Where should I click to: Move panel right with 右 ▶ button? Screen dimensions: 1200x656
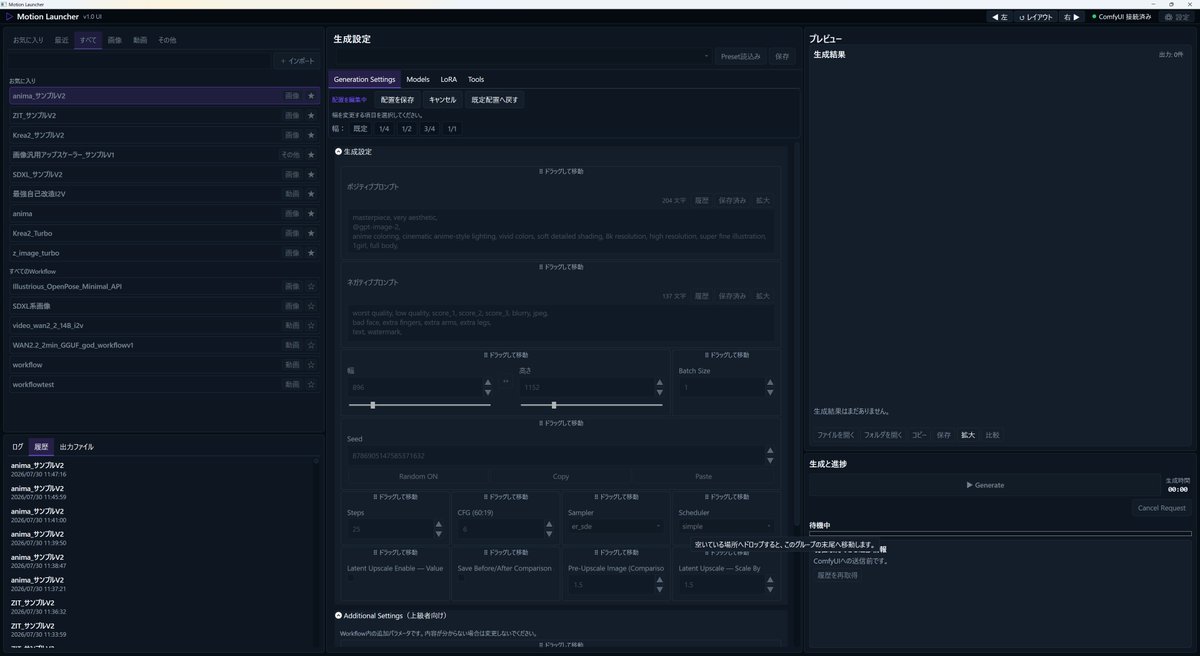(x=1072, y=17)
